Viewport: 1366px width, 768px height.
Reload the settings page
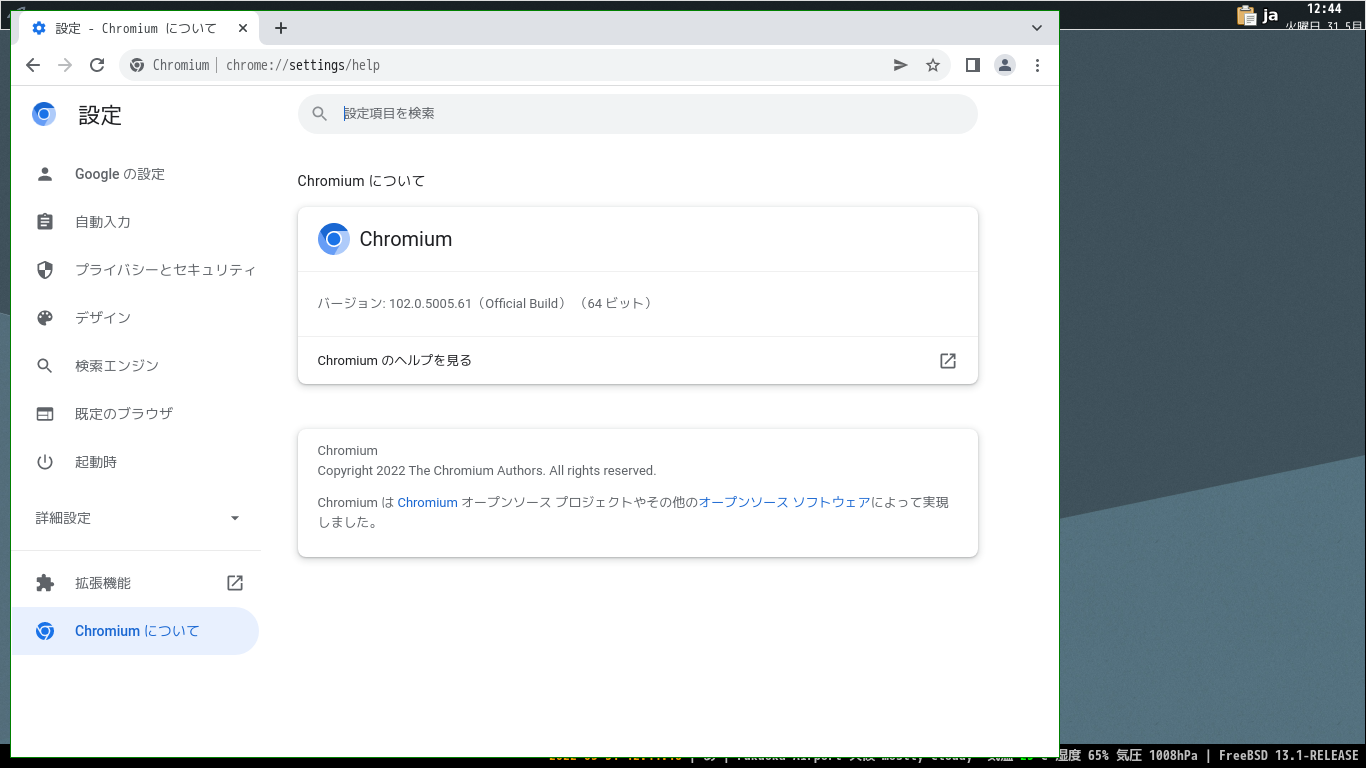[x=97, y=65]
